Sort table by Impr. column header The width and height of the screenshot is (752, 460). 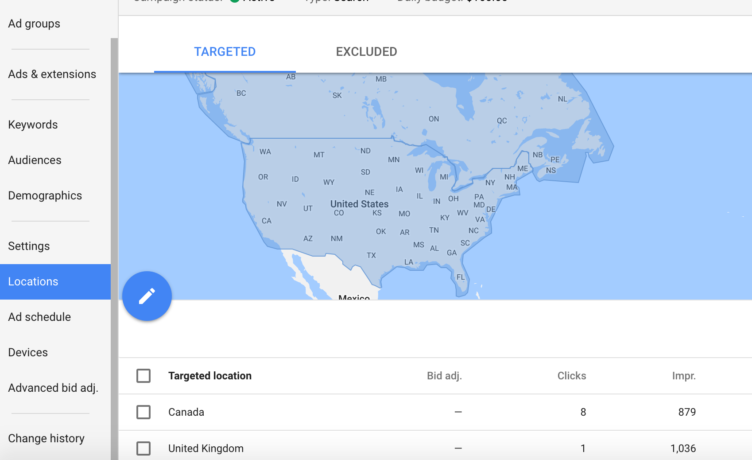click(683, 376)
